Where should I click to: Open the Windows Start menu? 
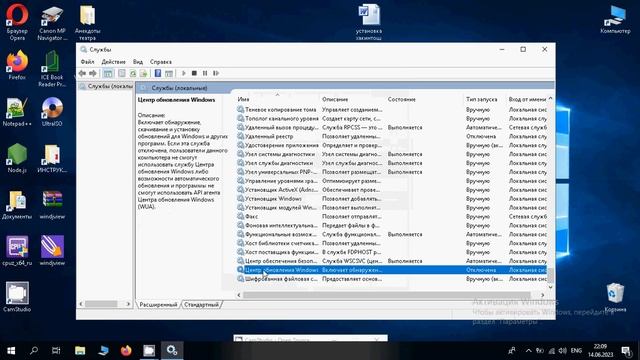(11, 350)
